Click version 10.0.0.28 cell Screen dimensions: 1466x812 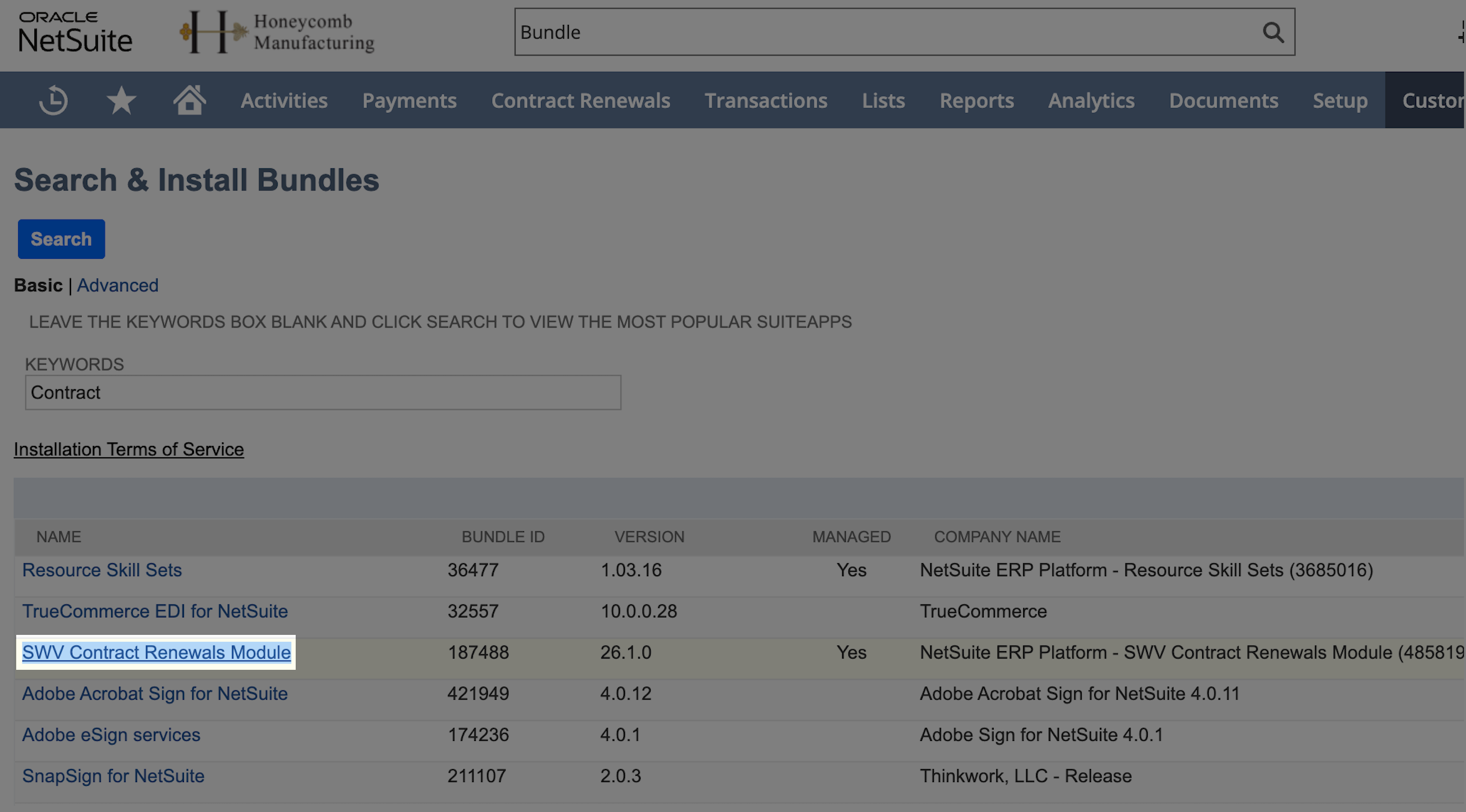[639, 611]
